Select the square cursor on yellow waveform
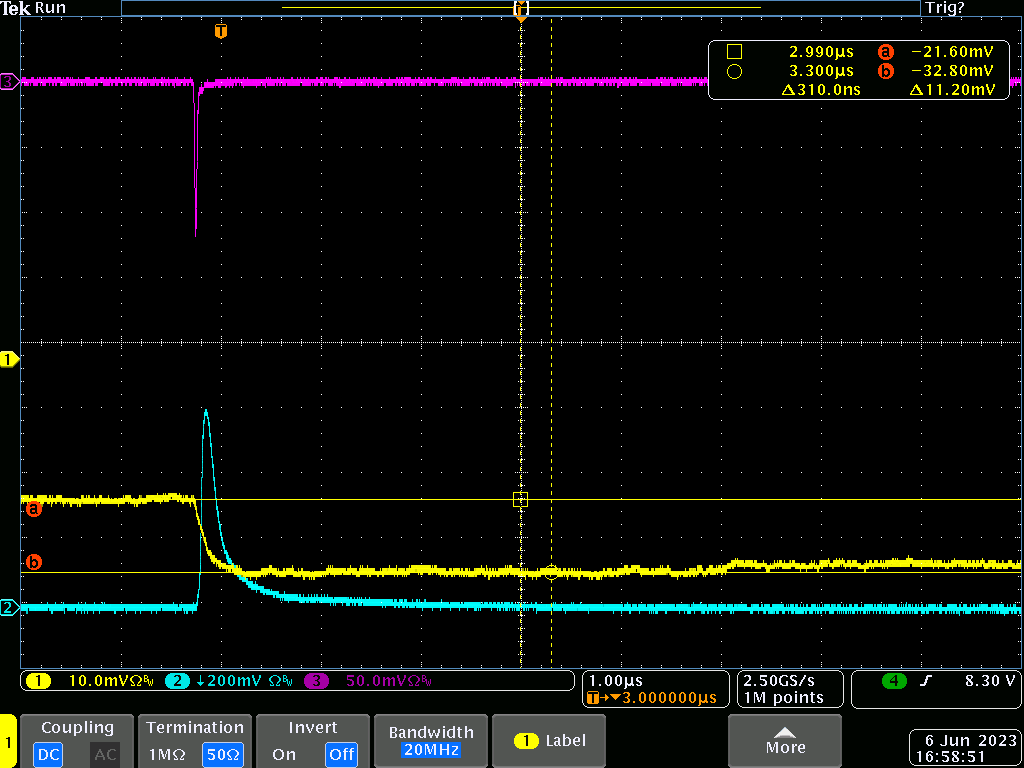Image resolution: width=1024 pixels, height=768 pixels. point(520,499)
